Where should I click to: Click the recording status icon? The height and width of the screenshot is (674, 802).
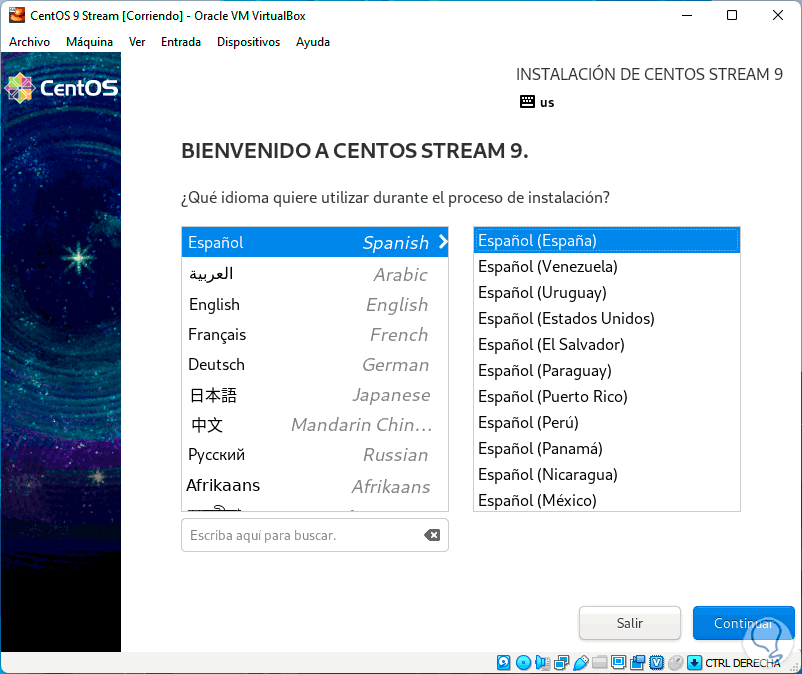(637, 663)
